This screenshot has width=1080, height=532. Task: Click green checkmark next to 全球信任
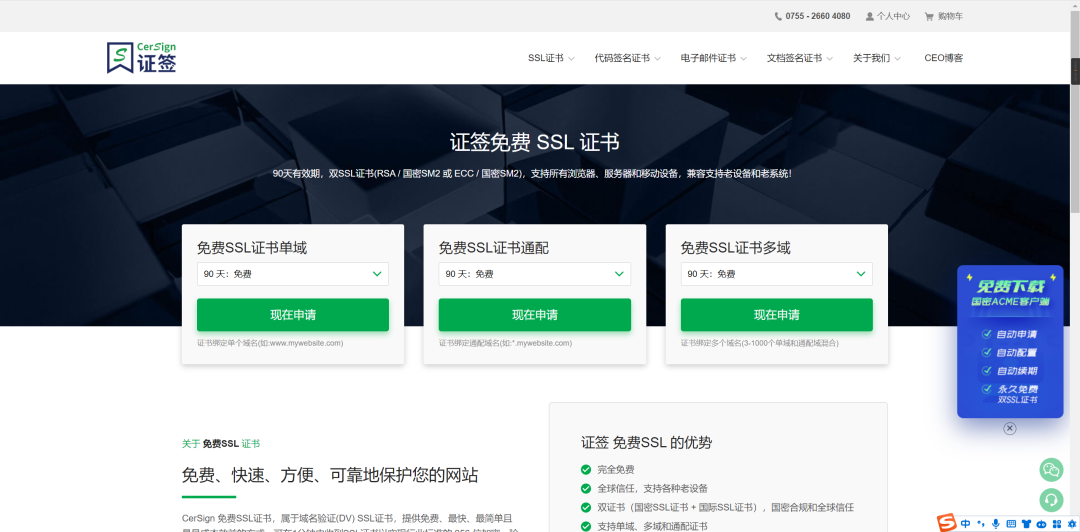(586, 489)
